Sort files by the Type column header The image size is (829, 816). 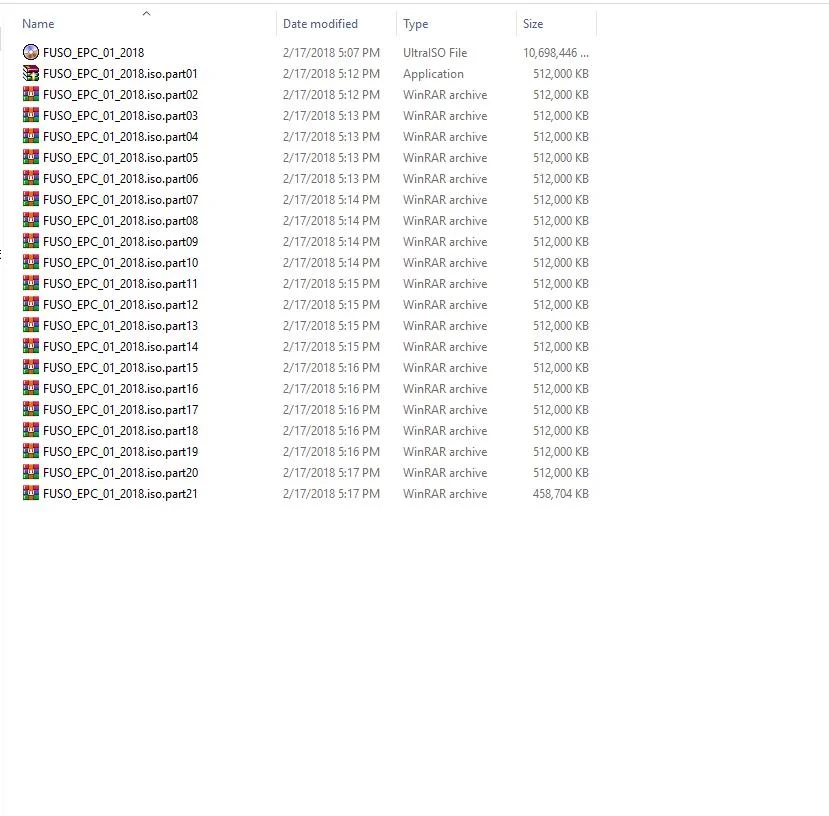(x=416, y=24)
